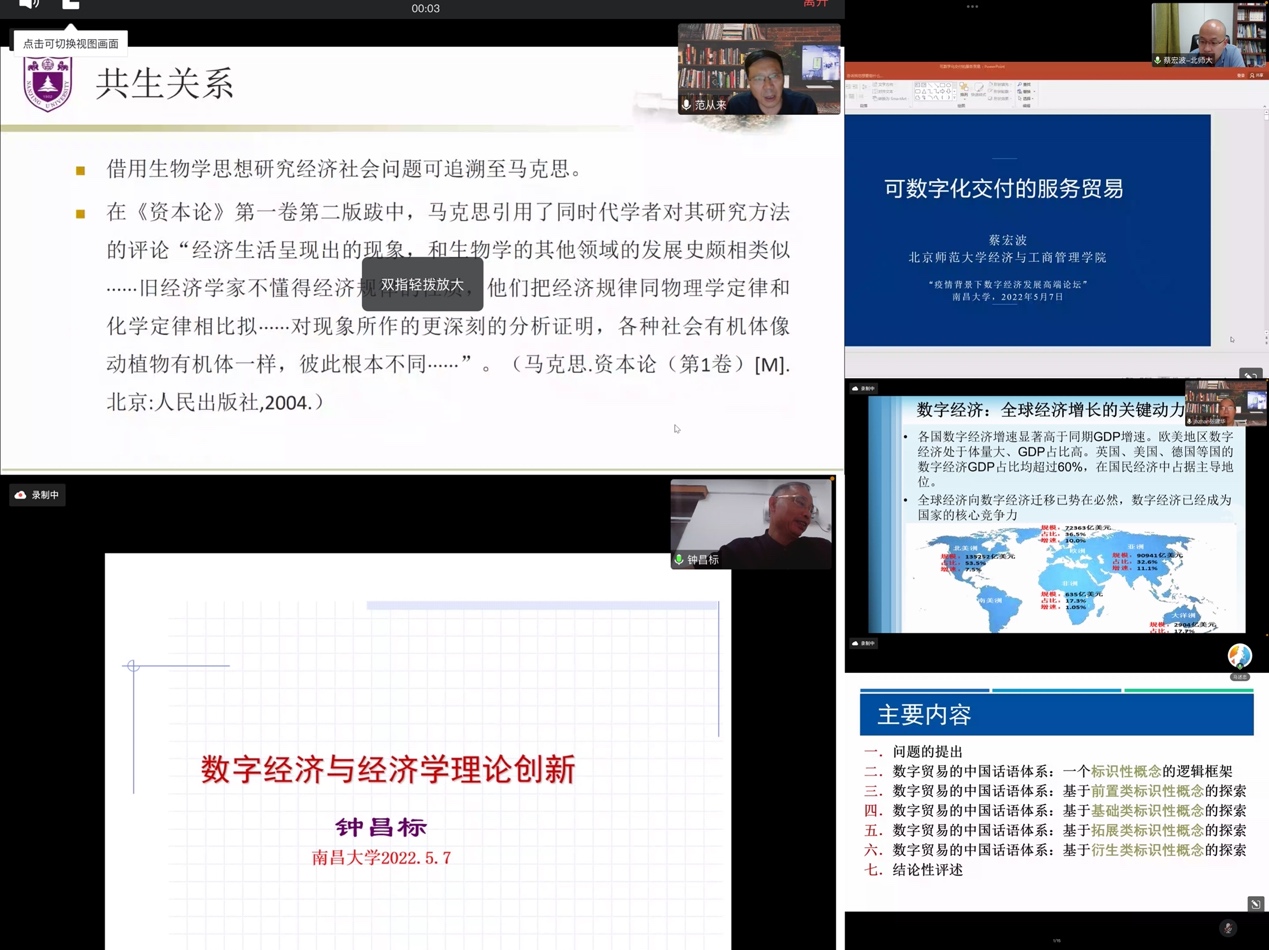Click the blue slide title 可数字化交付的服务贸易
Image resolution: width=1269 pixels, height=950 pixels.
tap(1003, 189)
